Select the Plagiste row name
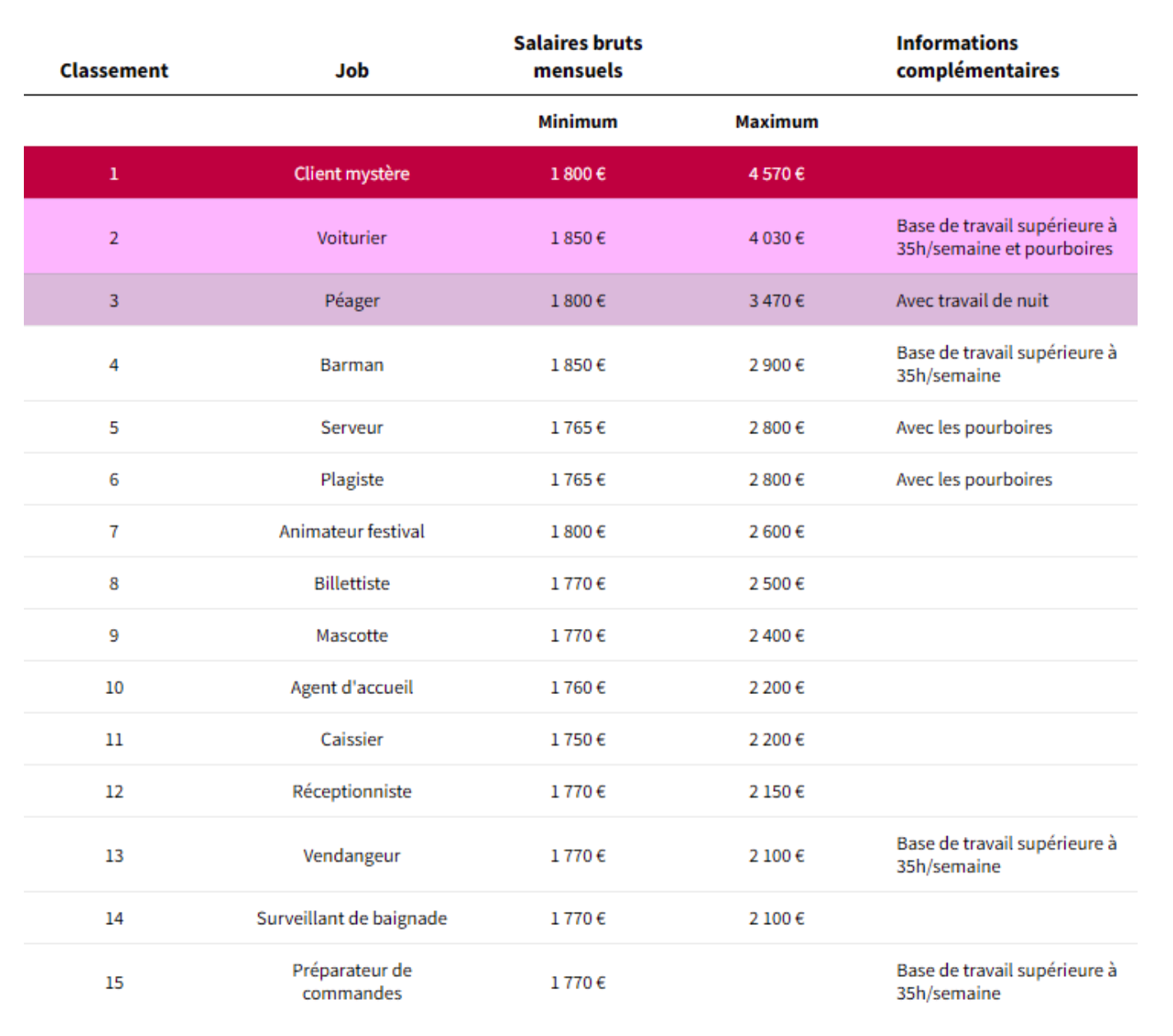This screenshot has height=1036, width=1173. tap(351, 480)
